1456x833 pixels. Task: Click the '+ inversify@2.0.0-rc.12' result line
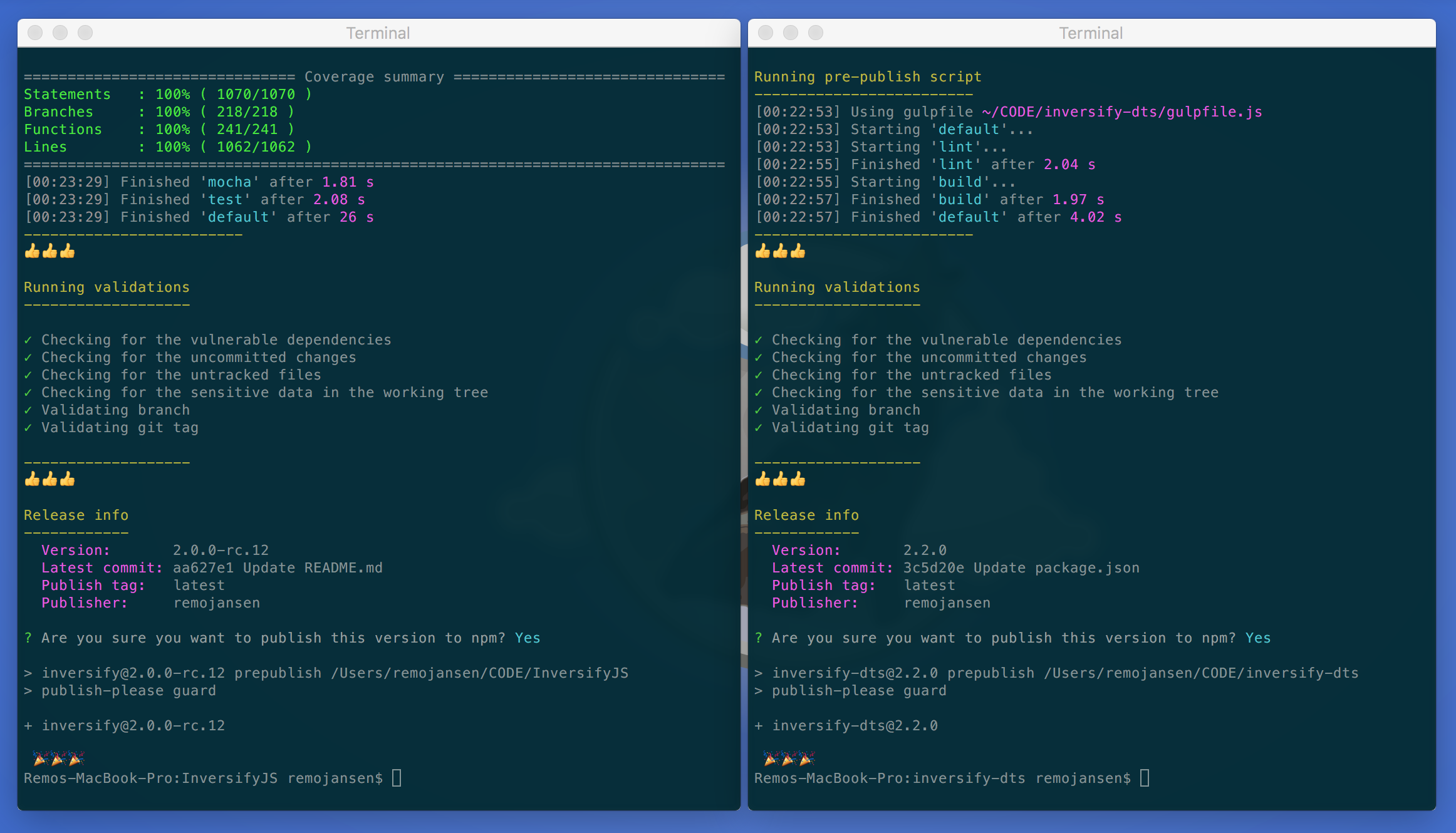[x=124, y=726]
